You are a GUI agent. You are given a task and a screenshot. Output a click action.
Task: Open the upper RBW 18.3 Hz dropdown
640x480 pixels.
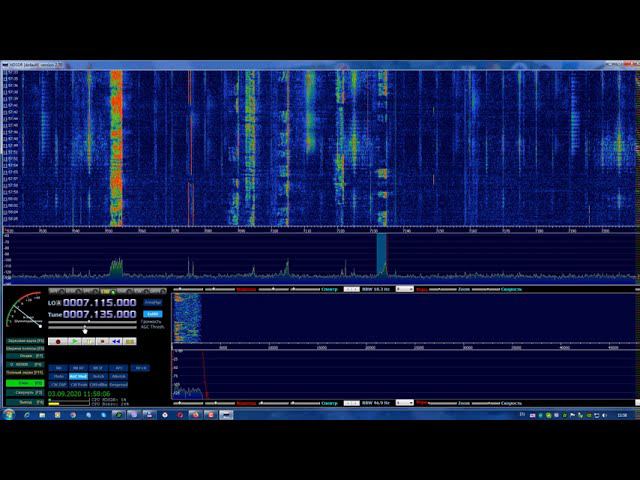404,289
